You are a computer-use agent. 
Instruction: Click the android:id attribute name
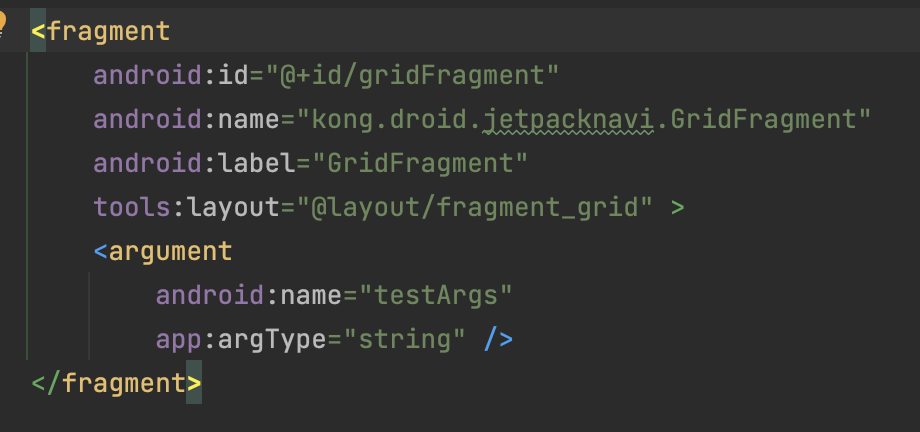click(171, 75)
